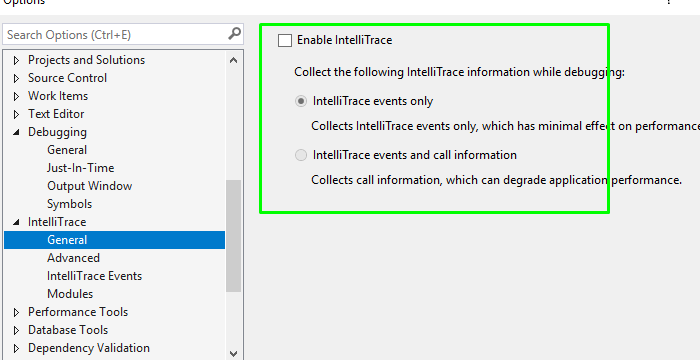This screenshot has height=360, width=700.
Task: Select Work Items category
Action: click(58, 96)
